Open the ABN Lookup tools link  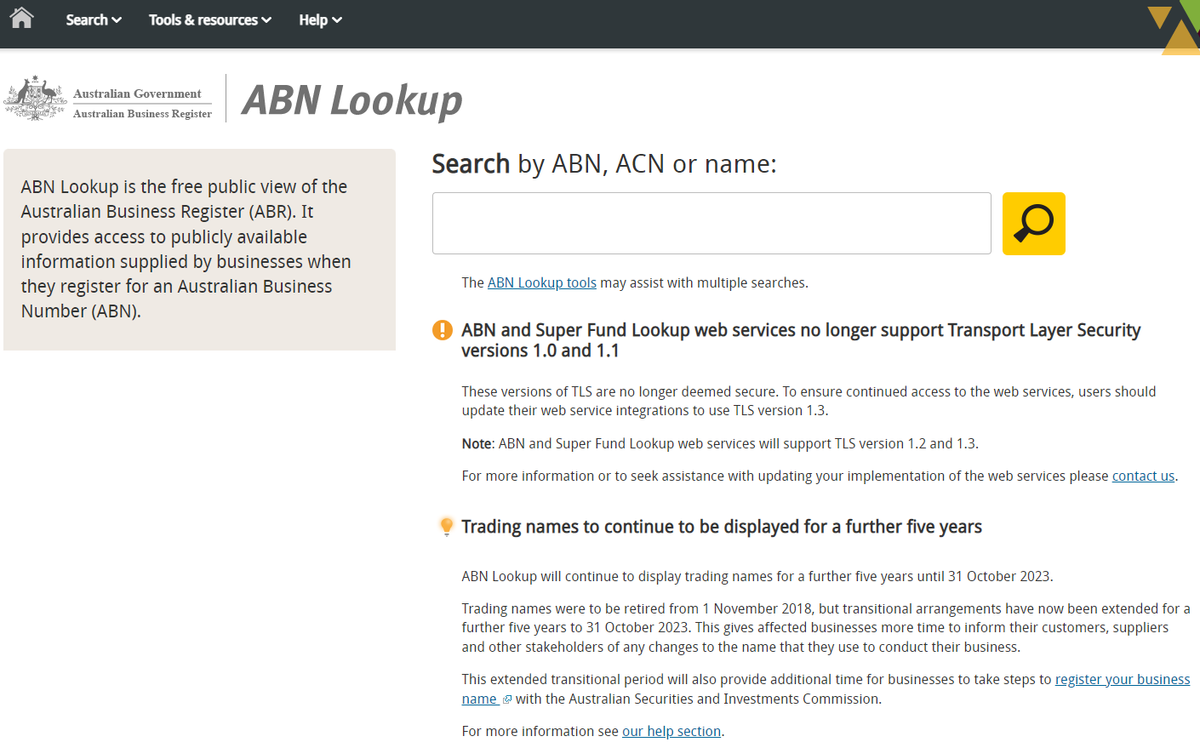(541, 283)
